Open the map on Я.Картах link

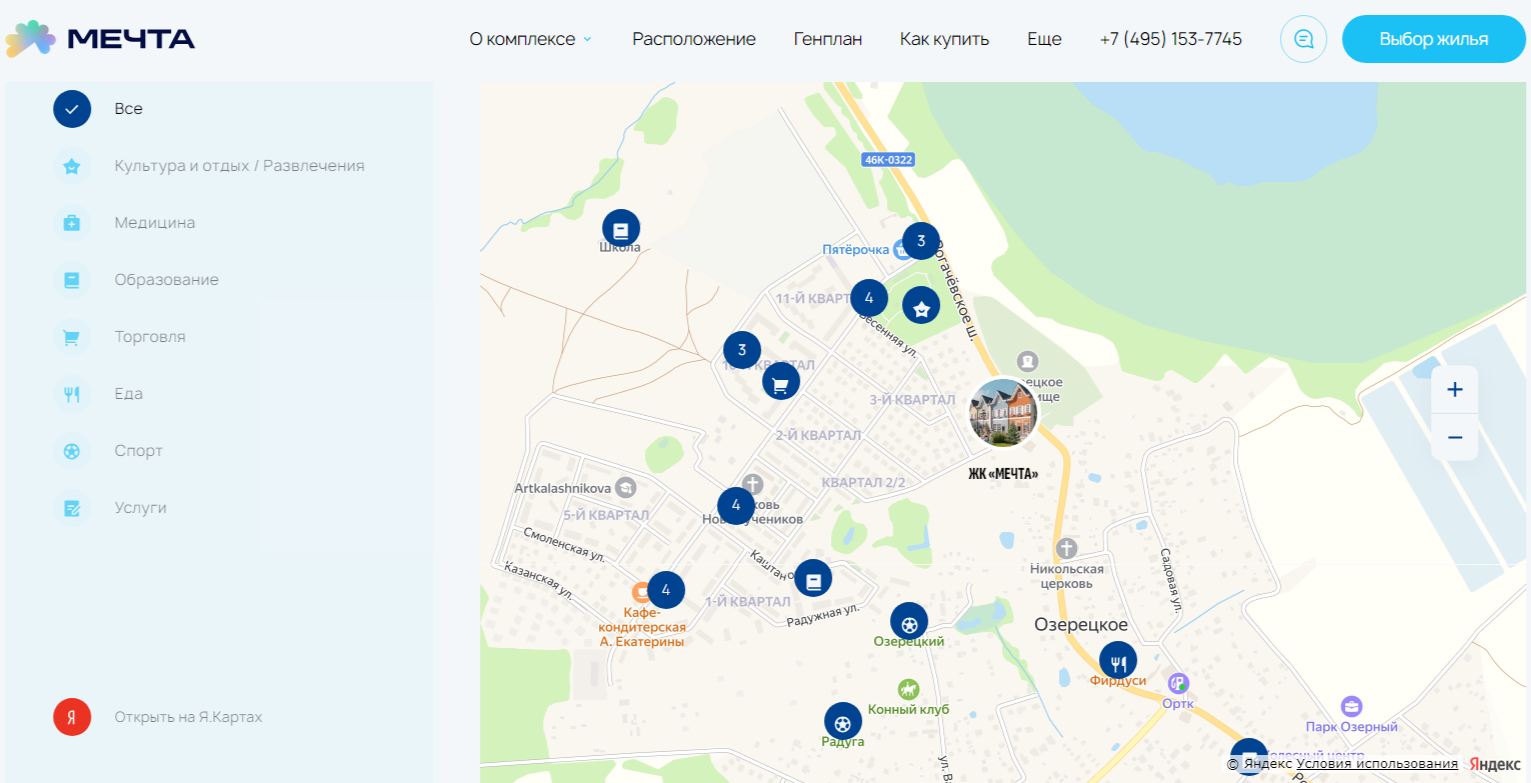[188, 718]
